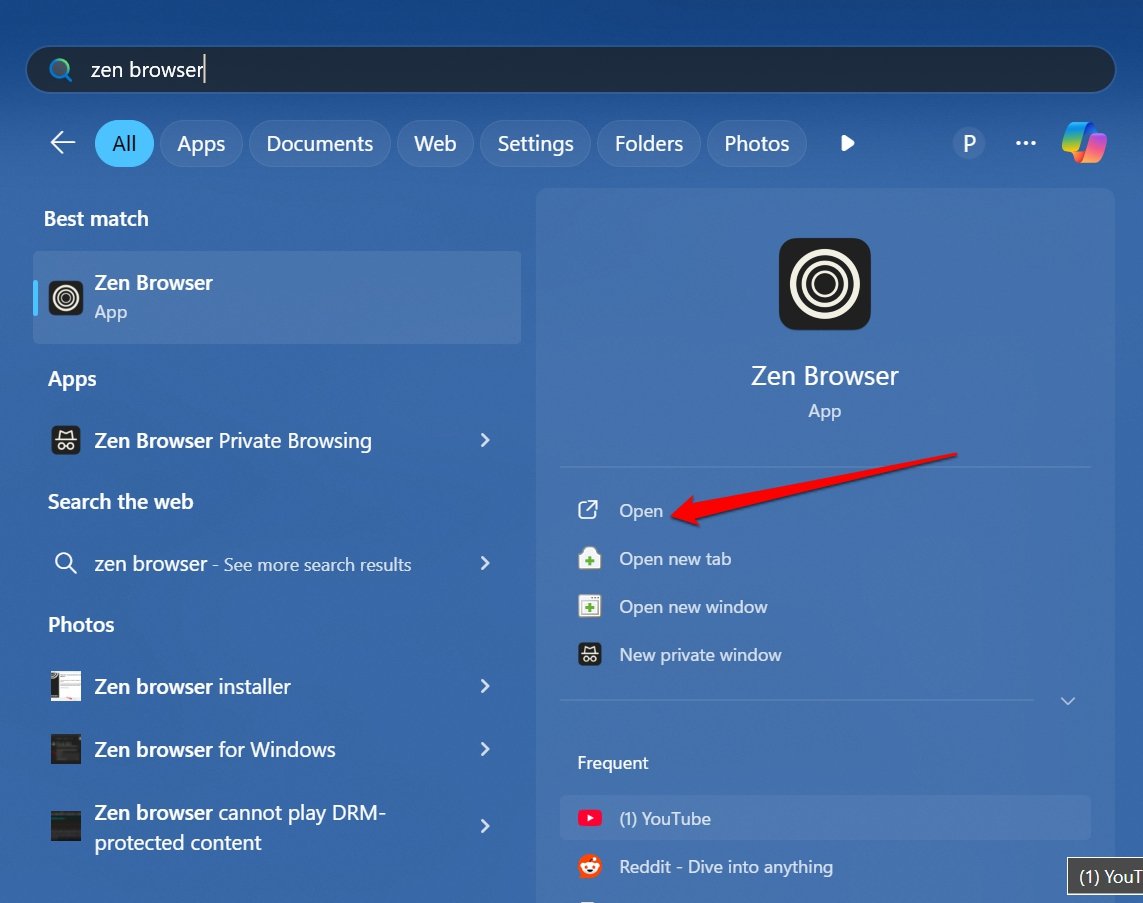Switch to the Apps filter tab
Image resolution: width=1143 pixels, height=903 pixels.
point(201,144)
